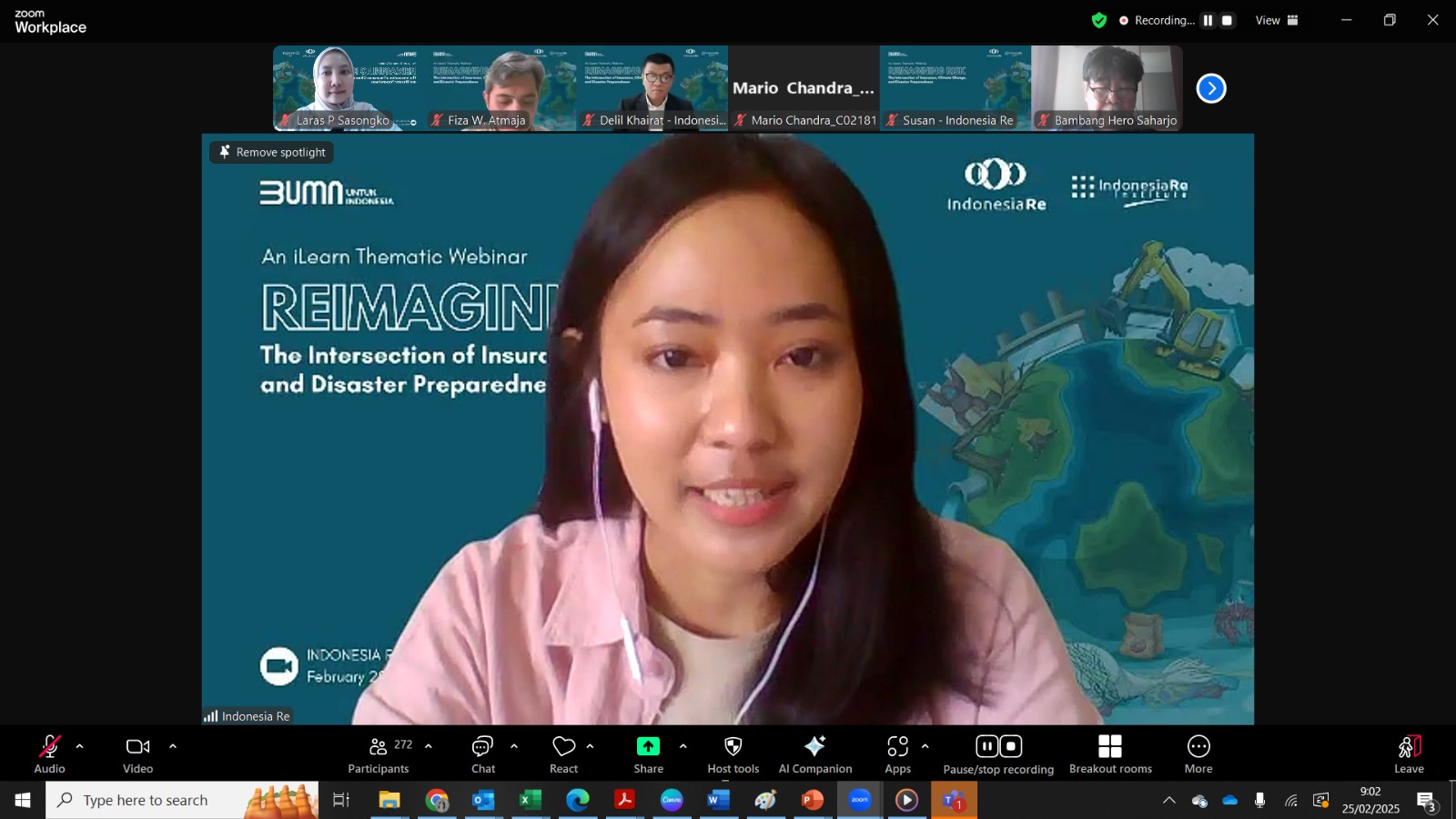Open the Apps menu in toolbar
Image resolution: width=1456 pixels, height=819 pixels.
coord(898,747)
